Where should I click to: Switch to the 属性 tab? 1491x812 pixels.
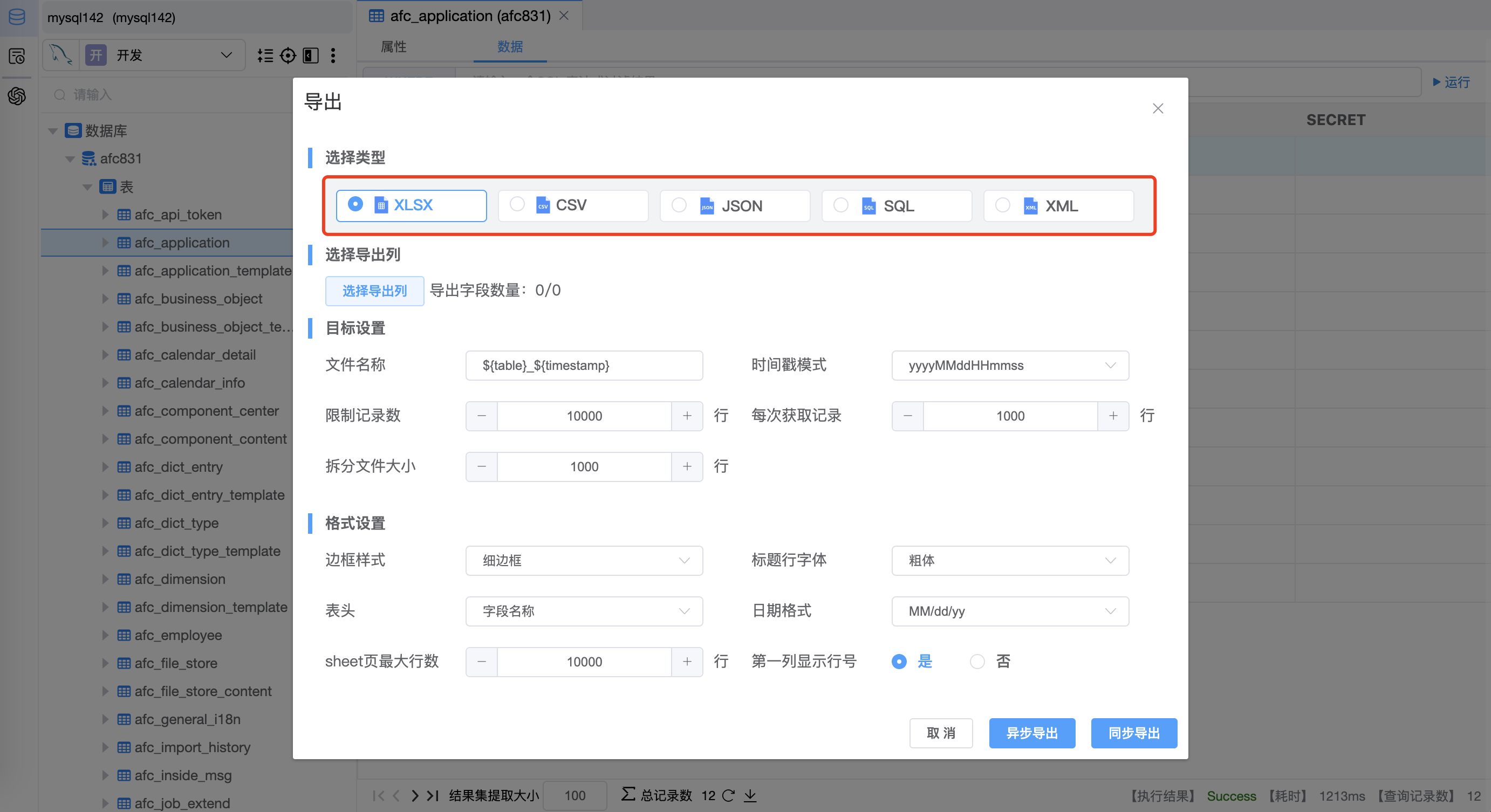pos(393,47)
